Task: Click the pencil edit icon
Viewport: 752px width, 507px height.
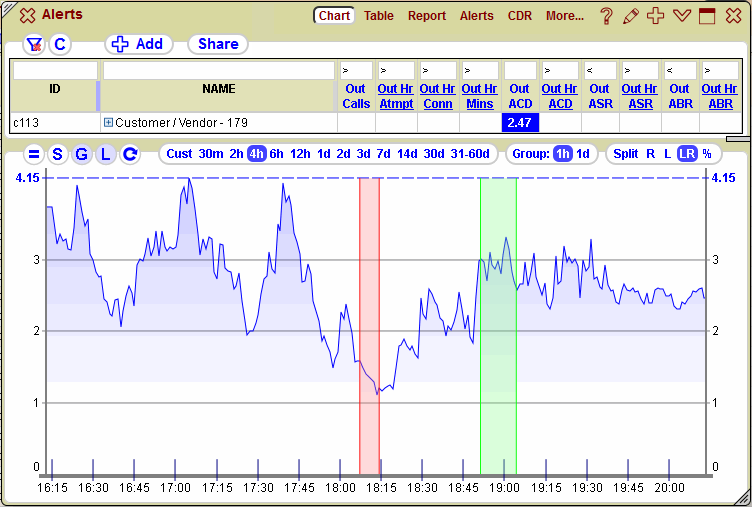Action: coord(630,16)
